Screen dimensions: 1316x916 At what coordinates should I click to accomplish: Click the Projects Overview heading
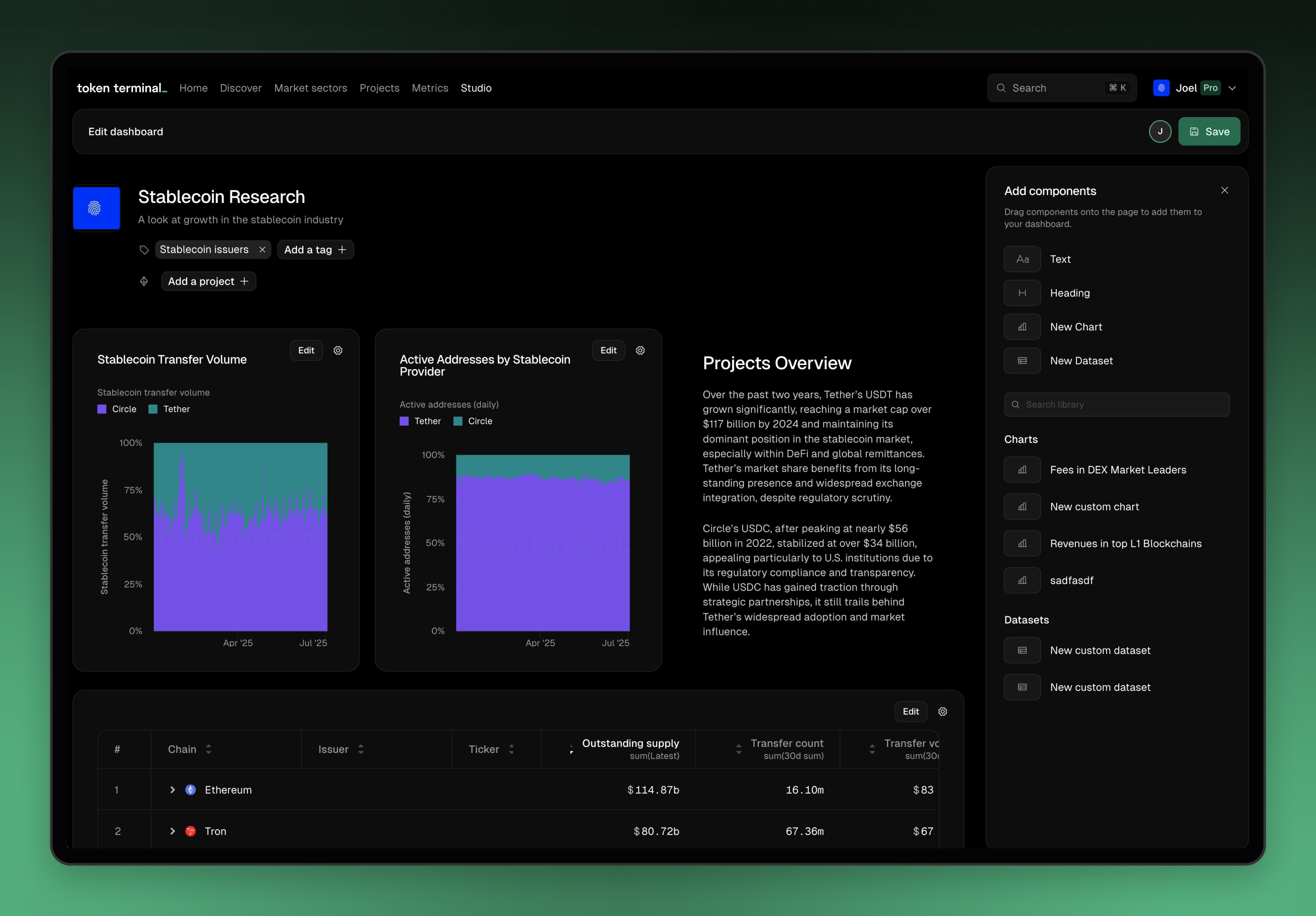tap(777, 363)
